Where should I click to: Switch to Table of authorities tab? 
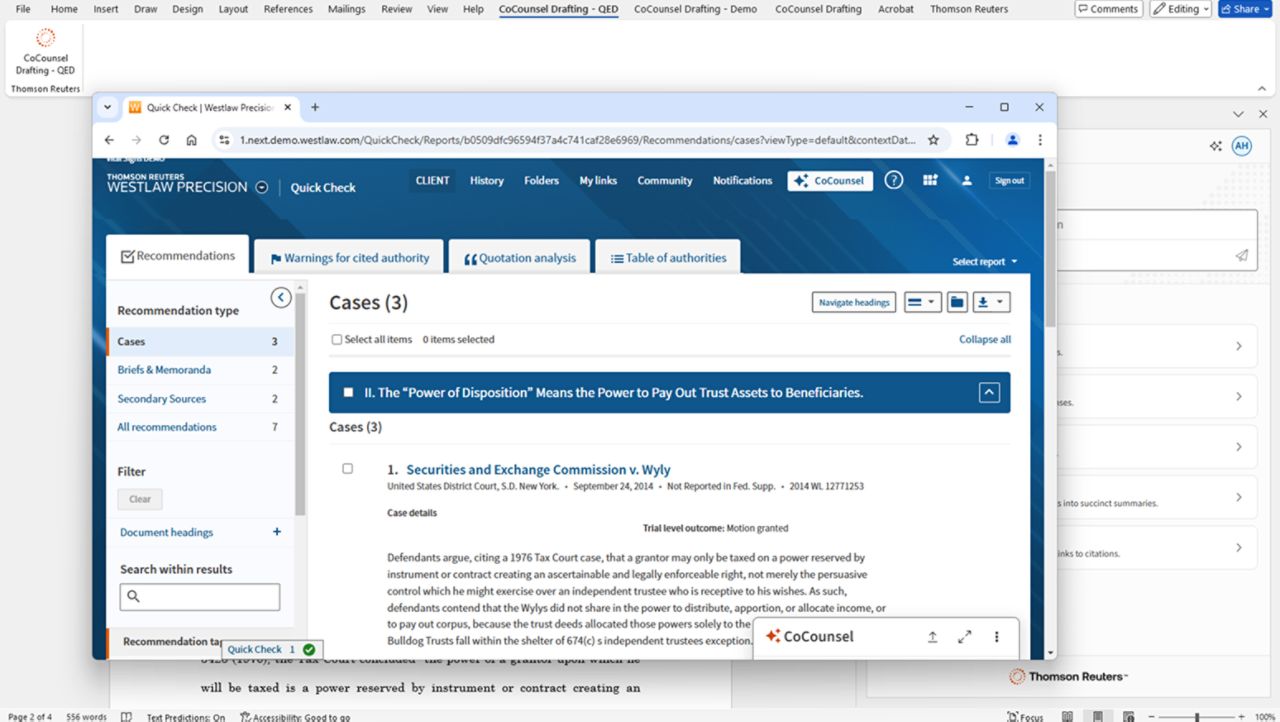pos(668,258)
